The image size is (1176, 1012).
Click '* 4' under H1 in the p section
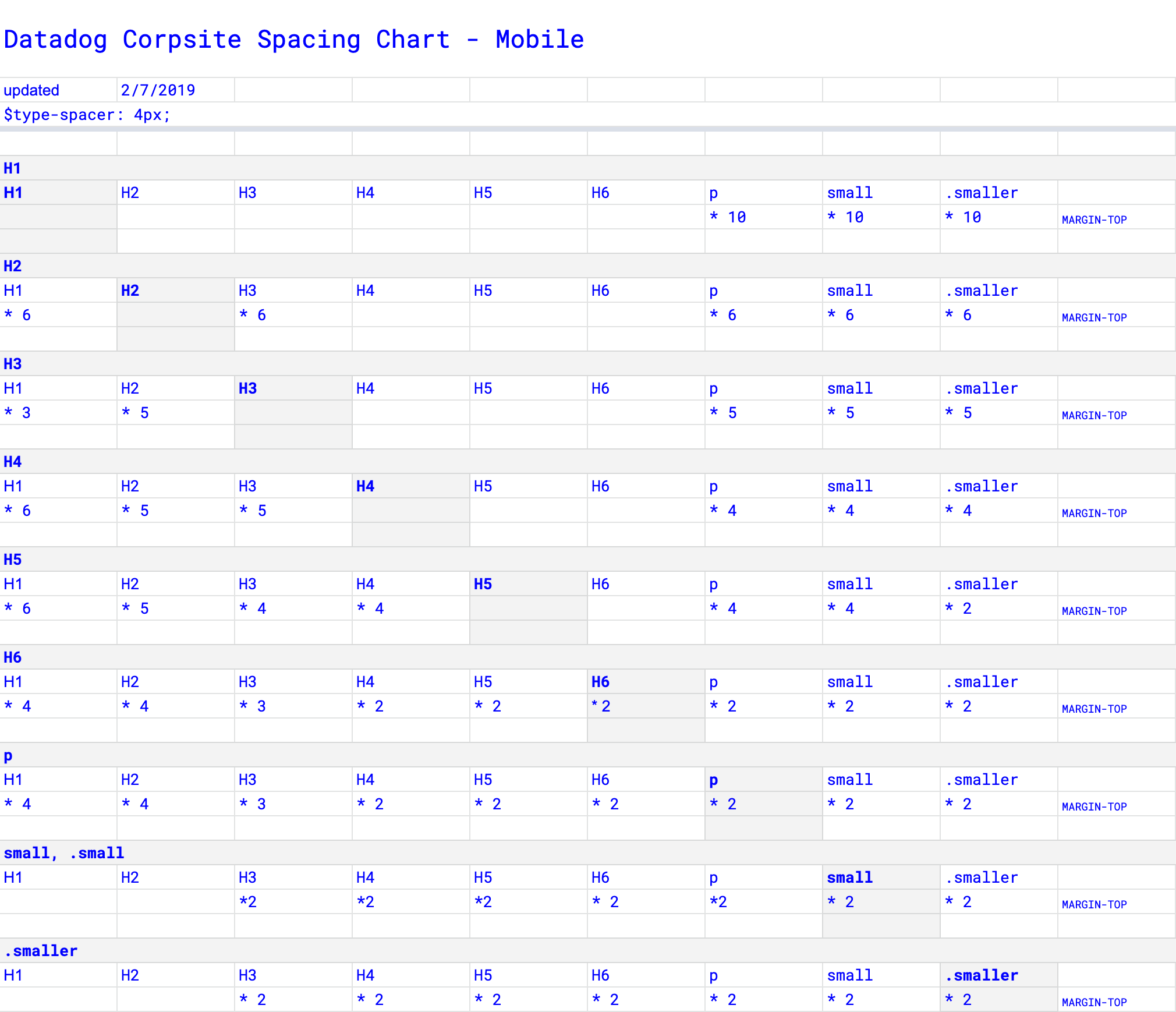click(17, 804)
